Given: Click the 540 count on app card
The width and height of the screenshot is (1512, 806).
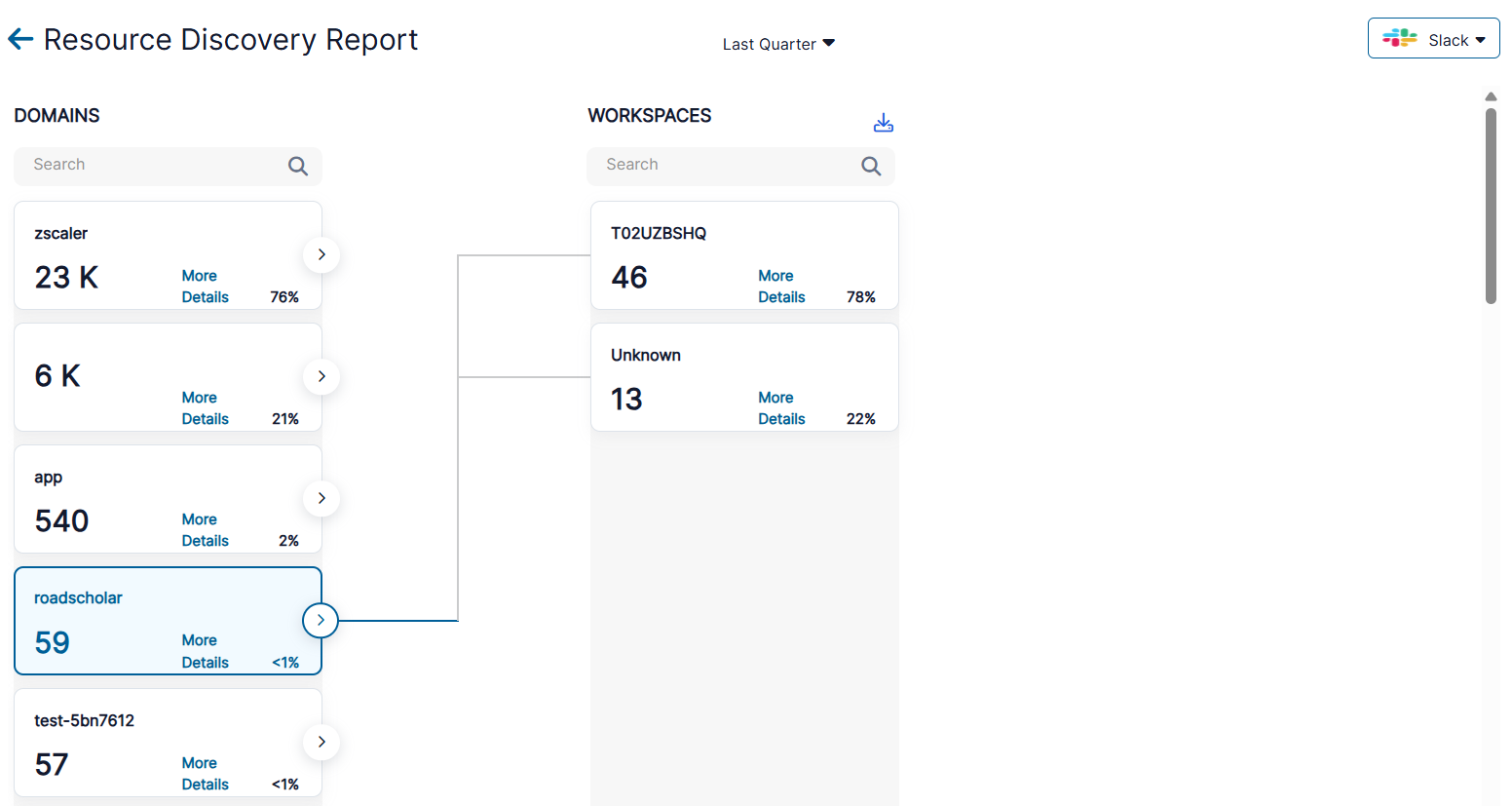Looking at the screenshot, I should (61, 521).
